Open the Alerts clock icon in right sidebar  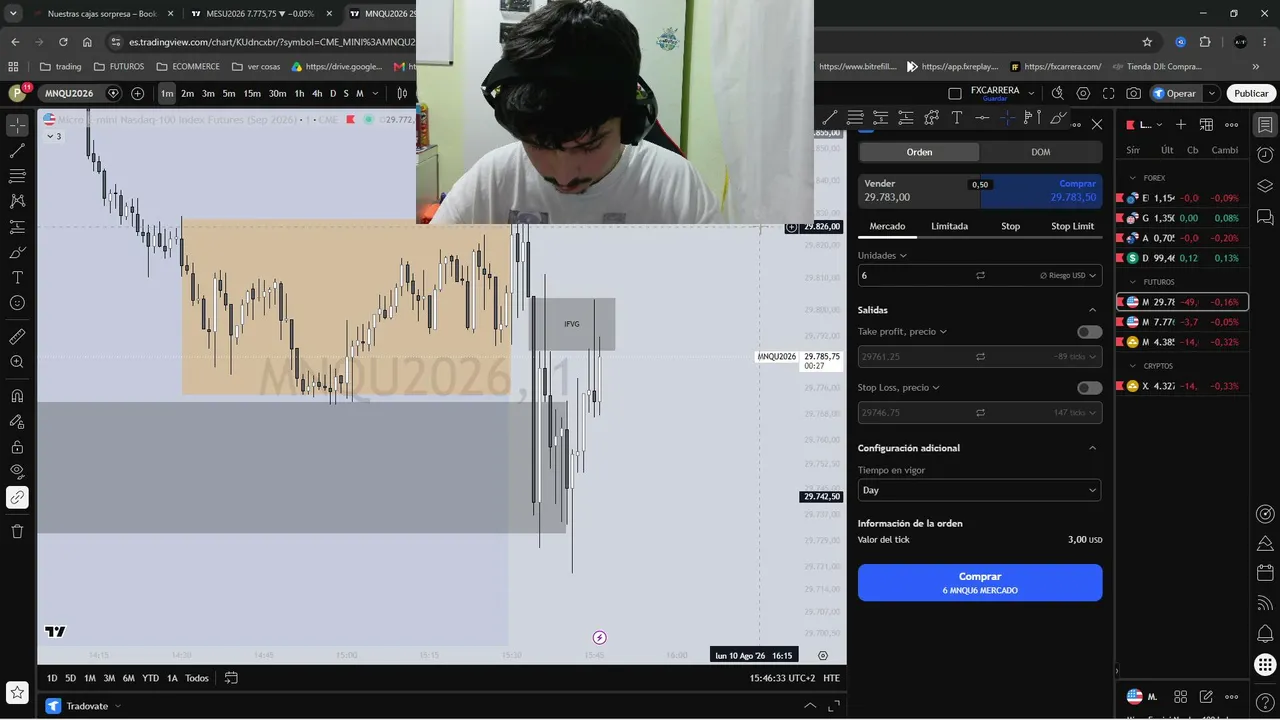[1265, 155]
